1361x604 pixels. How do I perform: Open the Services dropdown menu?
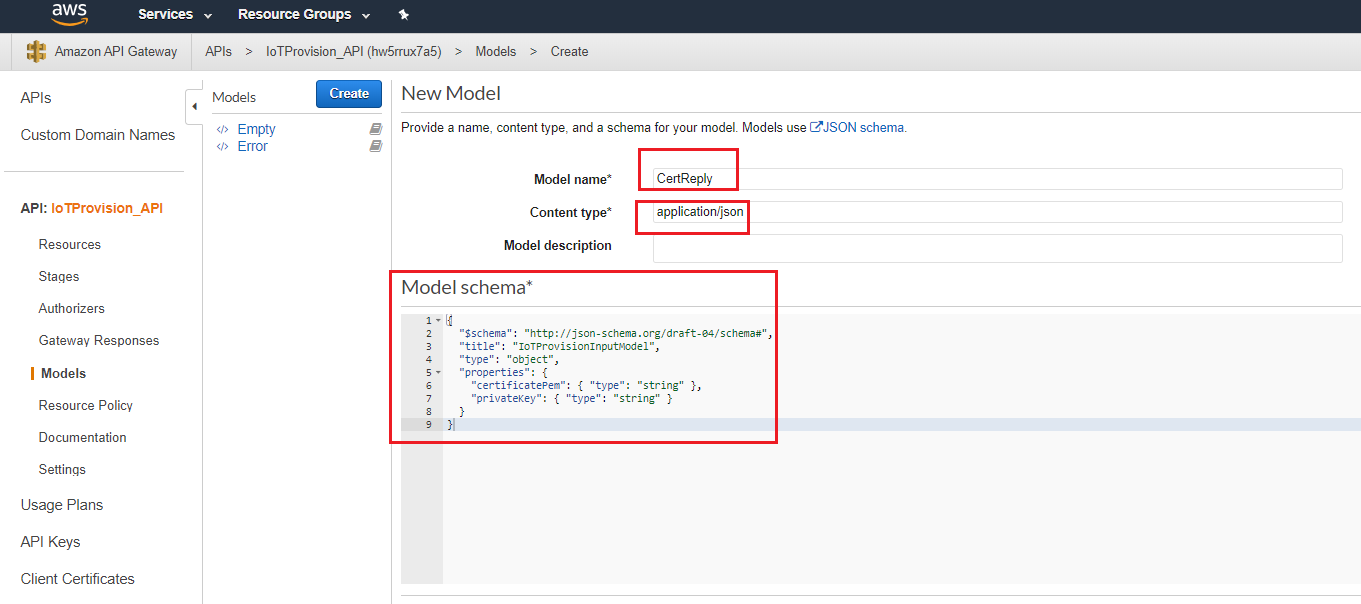pyautogui.click(x=175, y=15)
